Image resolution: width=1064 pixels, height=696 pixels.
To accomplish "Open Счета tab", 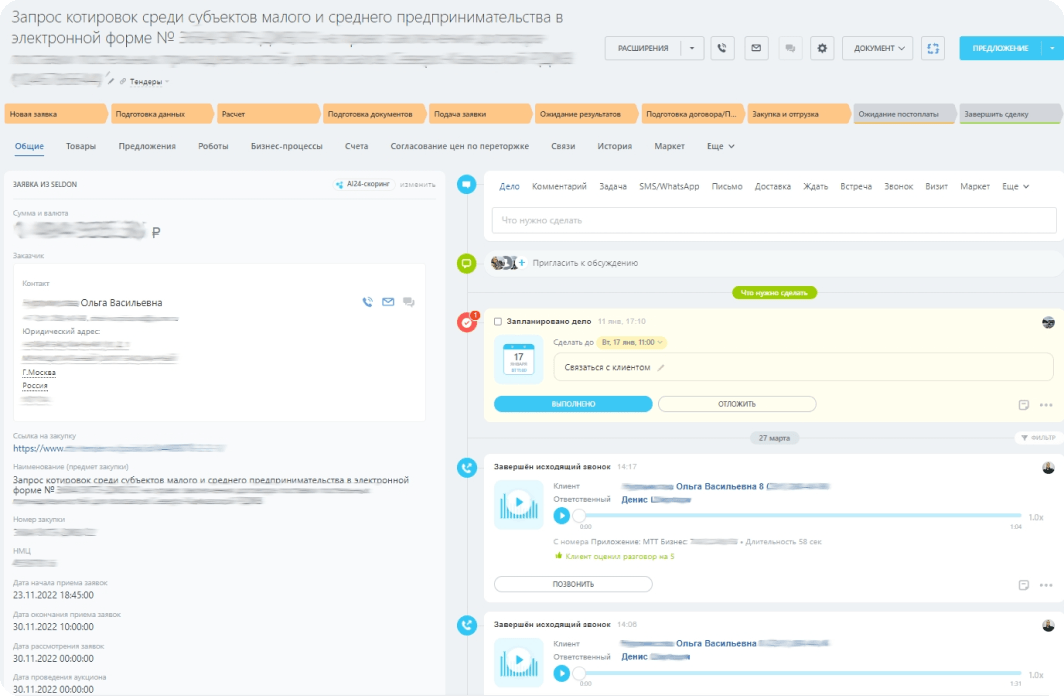I will (356, 146).
